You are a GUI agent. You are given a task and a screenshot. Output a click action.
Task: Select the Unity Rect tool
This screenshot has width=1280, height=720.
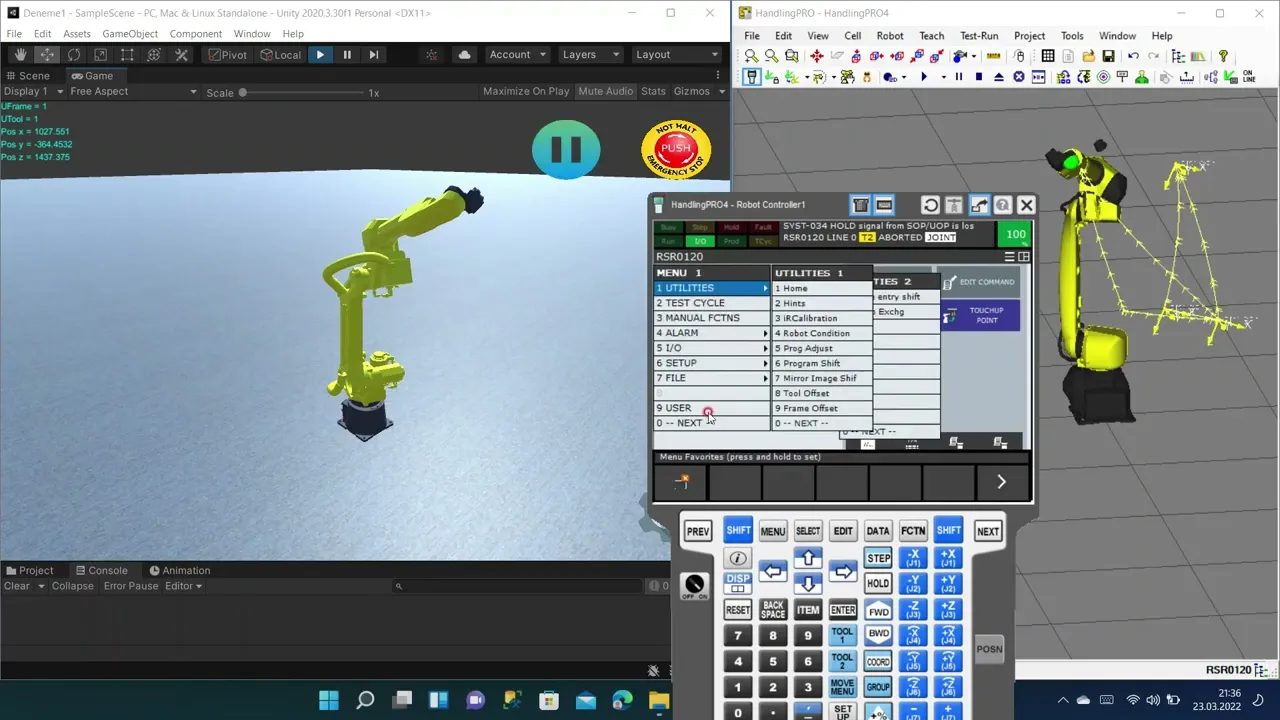127,55
